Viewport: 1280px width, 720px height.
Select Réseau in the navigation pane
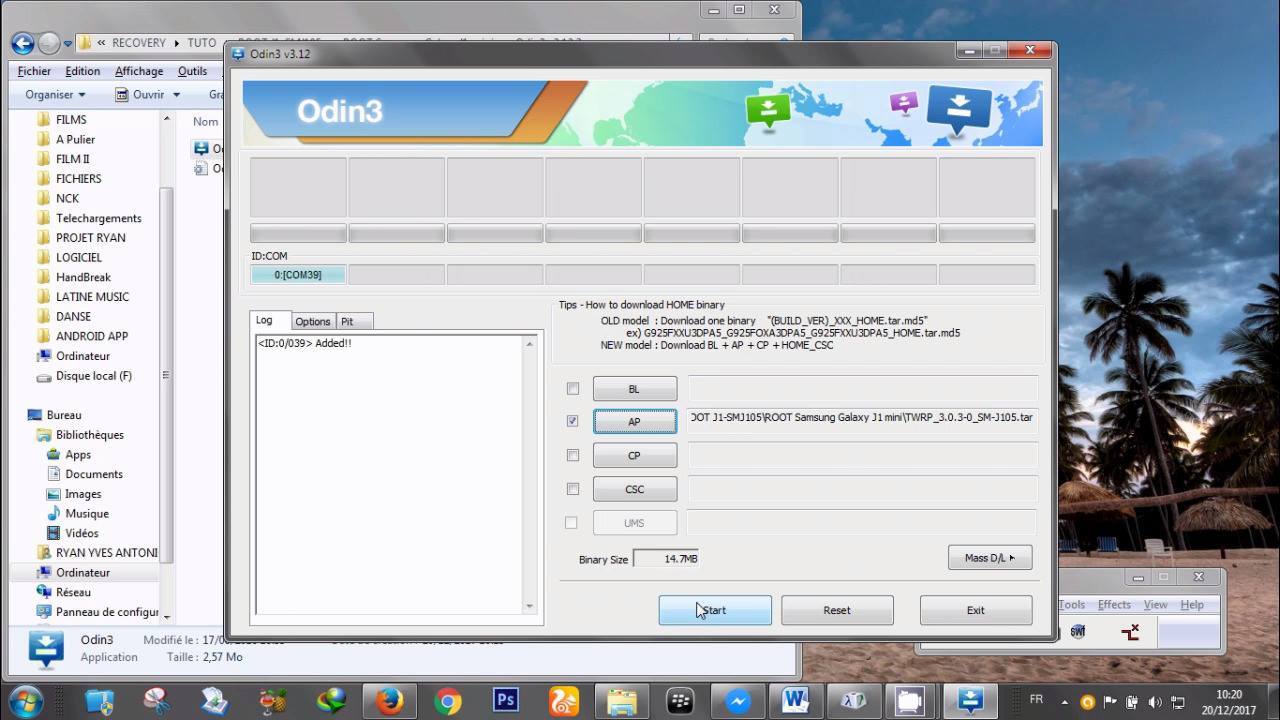click(73, 592)
